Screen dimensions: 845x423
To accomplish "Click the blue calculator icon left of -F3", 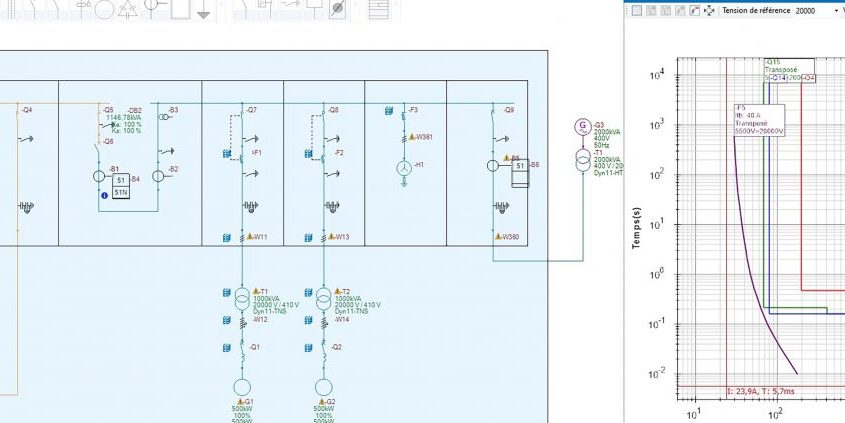I will (389, 110).
